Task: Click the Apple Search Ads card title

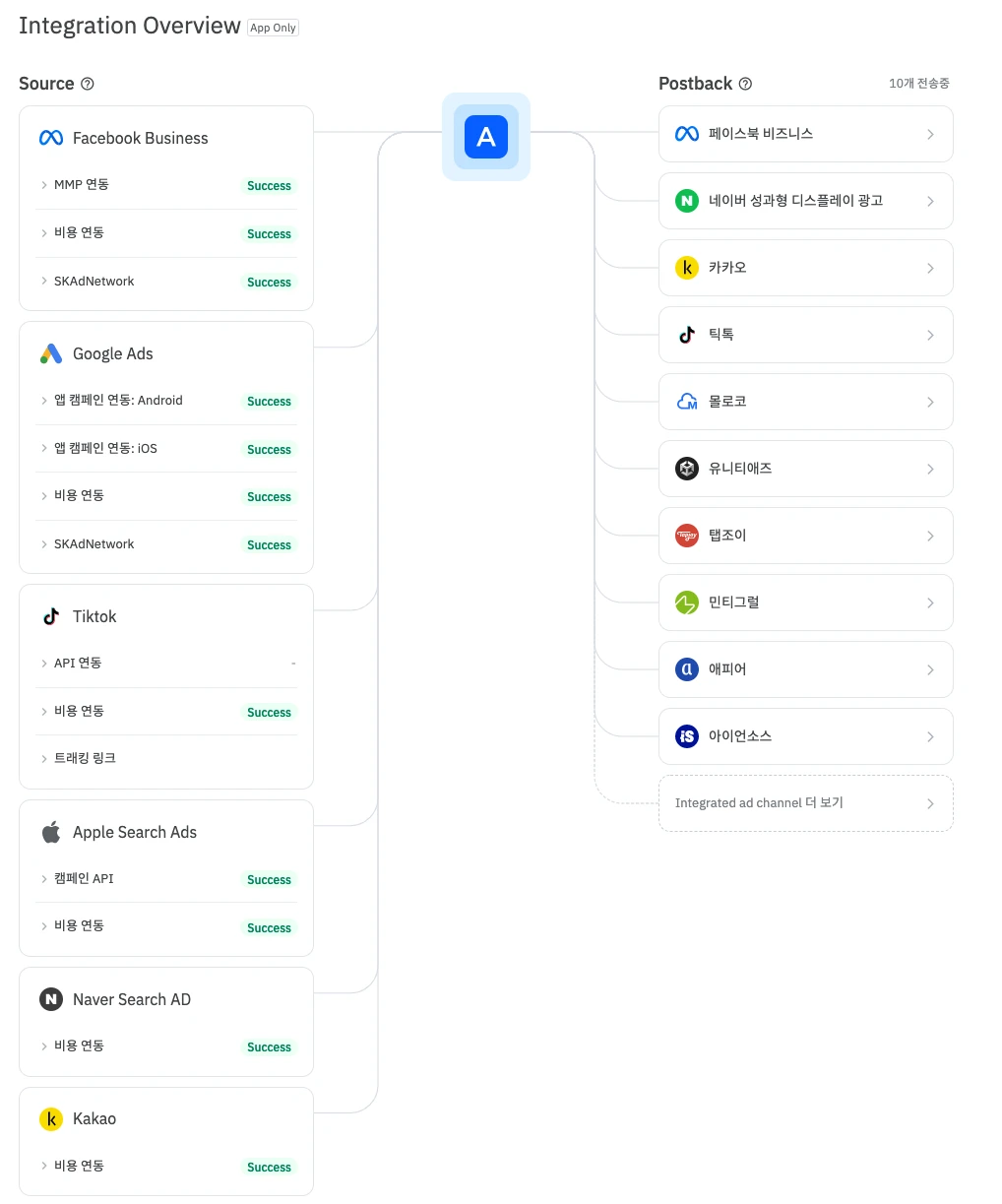Action: [x=135, y=833]
